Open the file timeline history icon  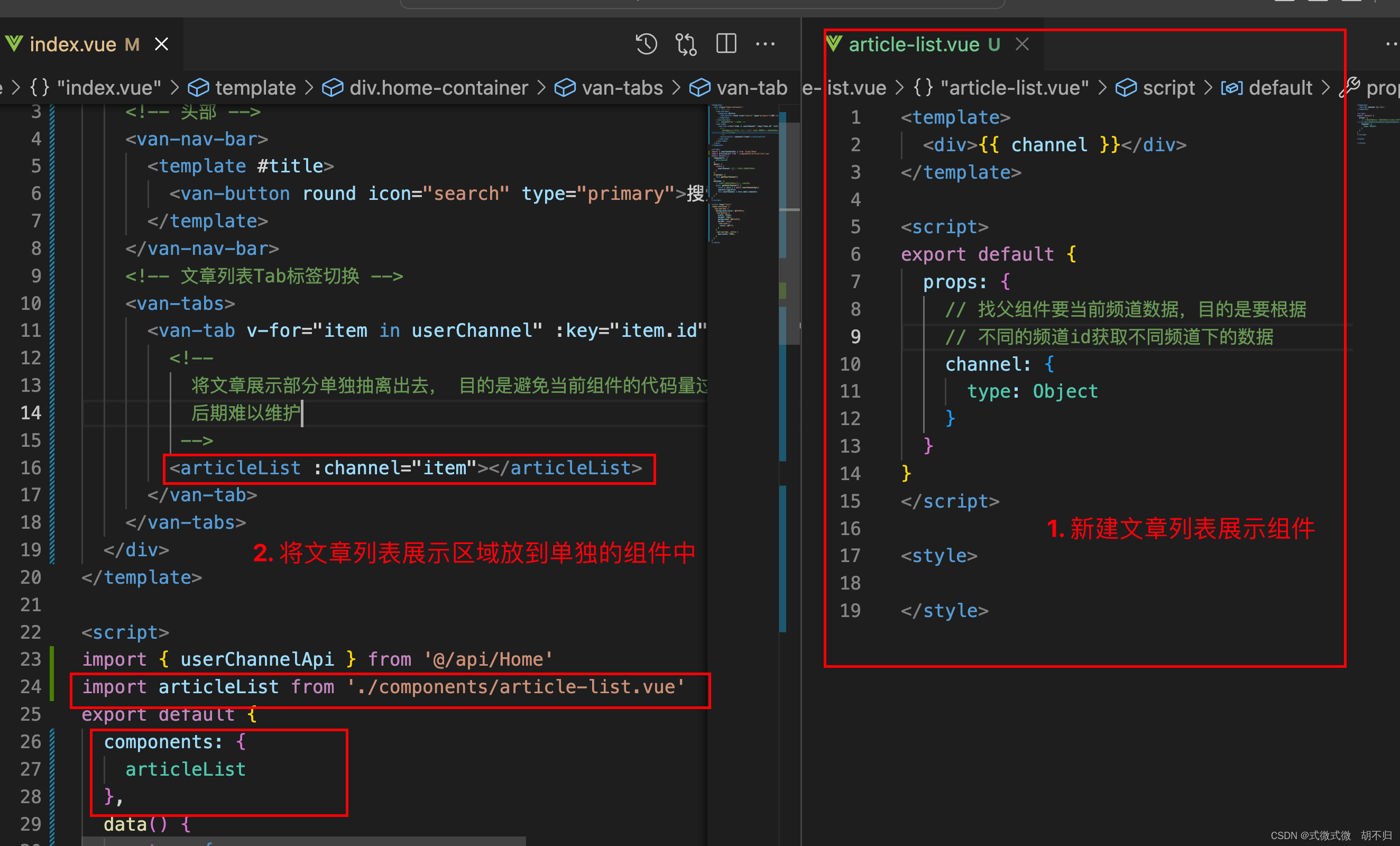pos(646,44)
